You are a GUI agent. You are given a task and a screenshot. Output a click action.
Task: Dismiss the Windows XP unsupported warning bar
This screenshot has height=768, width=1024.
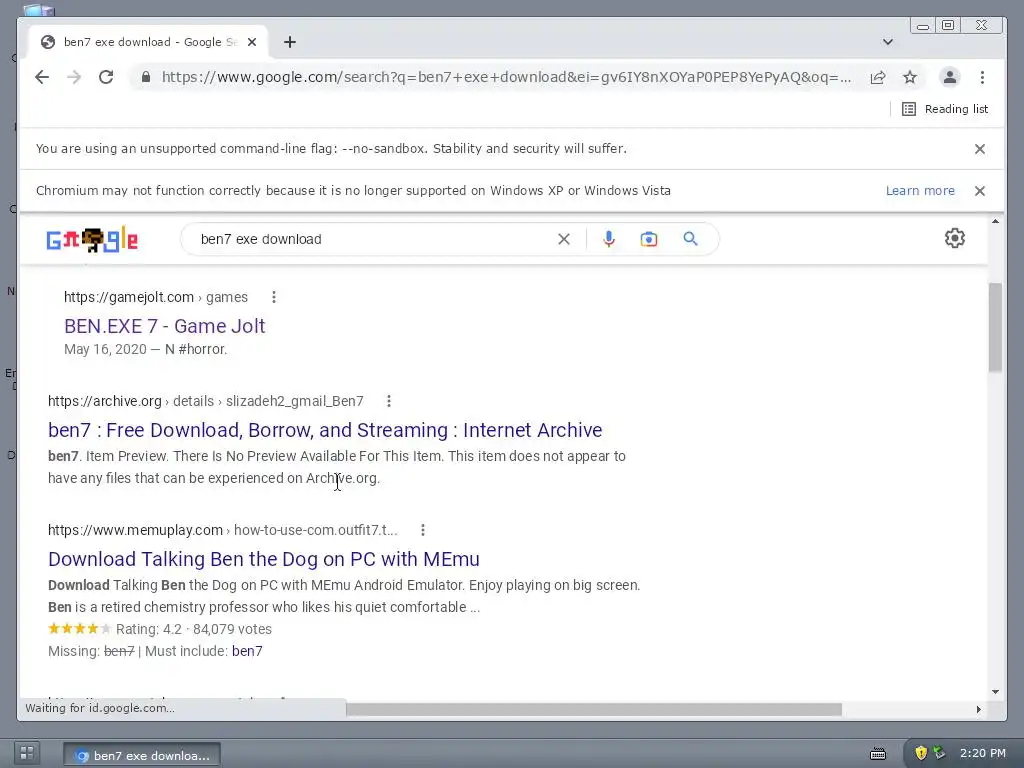coord(980,191)
